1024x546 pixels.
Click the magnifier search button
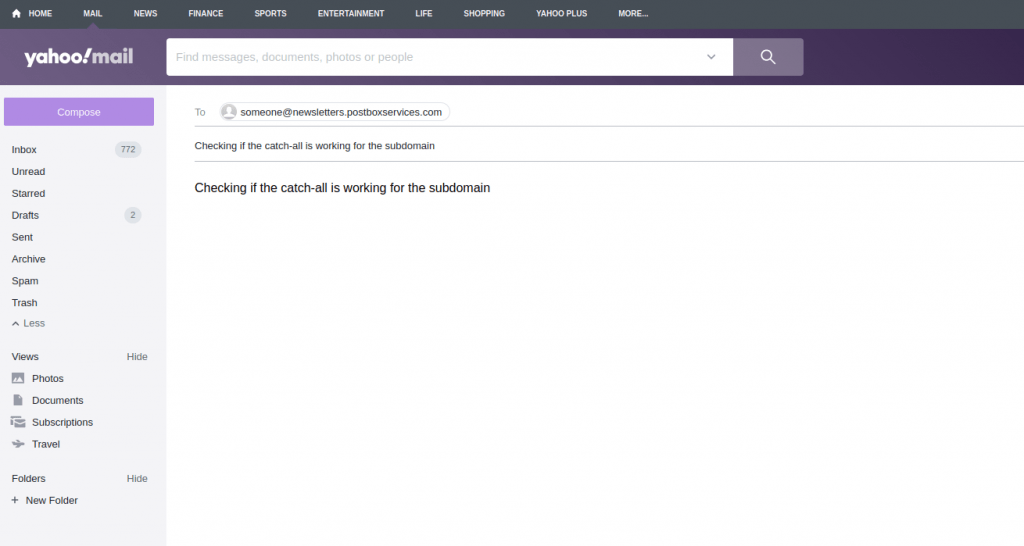point(768,57)
